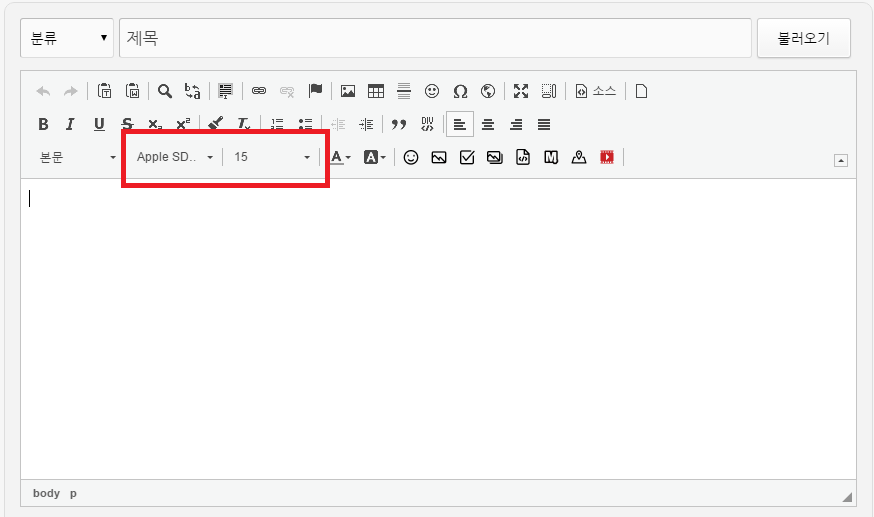Maximize the editor with the fullscreen icon

520,91
